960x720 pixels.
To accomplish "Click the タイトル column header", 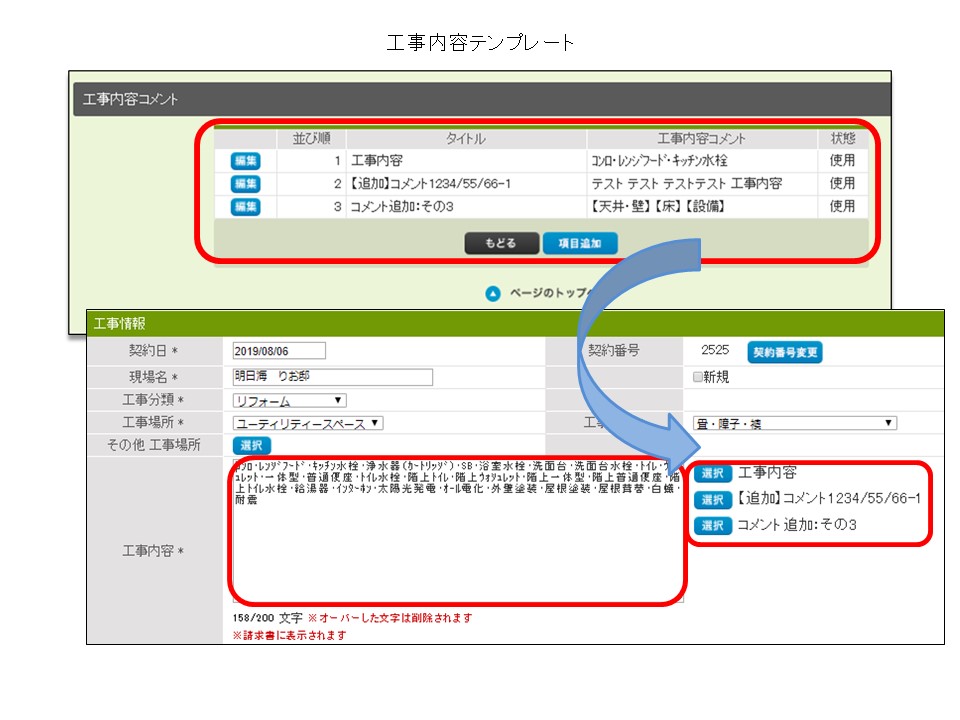I will (x=465, y=138).
